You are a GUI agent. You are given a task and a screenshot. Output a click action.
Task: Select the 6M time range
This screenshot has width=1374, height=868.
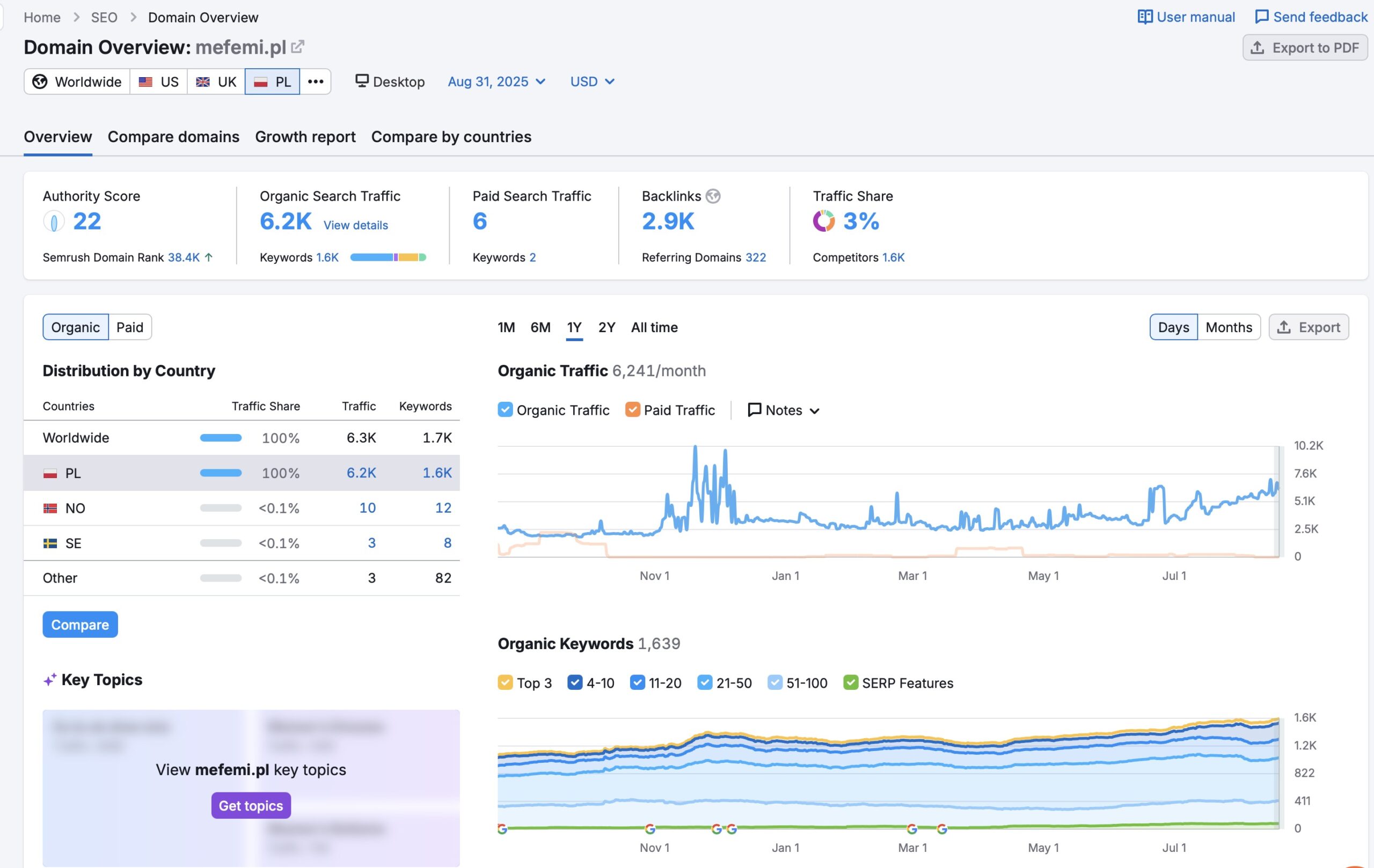click(x=540, y=327)
